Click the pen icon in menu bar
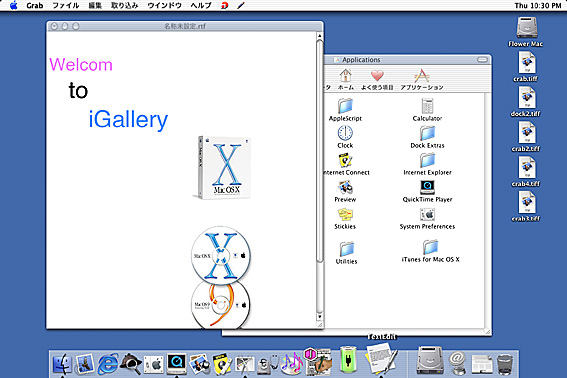The image size is (567, 378). click(241, 5)
